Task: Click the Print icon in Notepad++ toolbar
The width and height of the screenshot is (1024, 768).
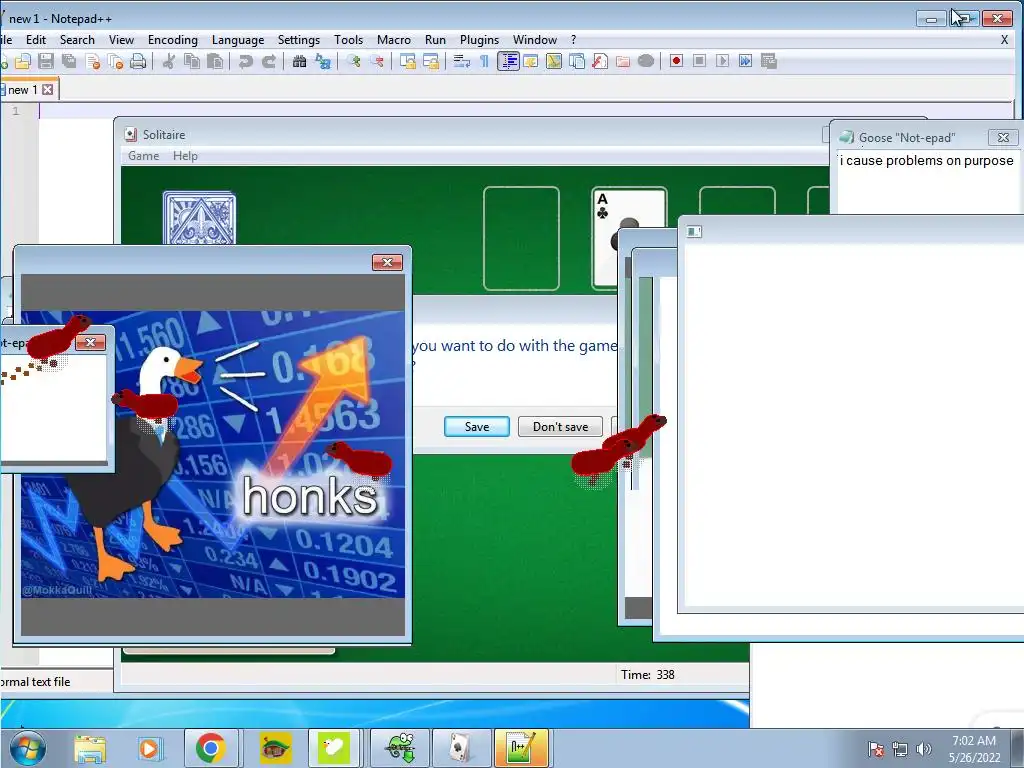Action: tap(138, 61)
